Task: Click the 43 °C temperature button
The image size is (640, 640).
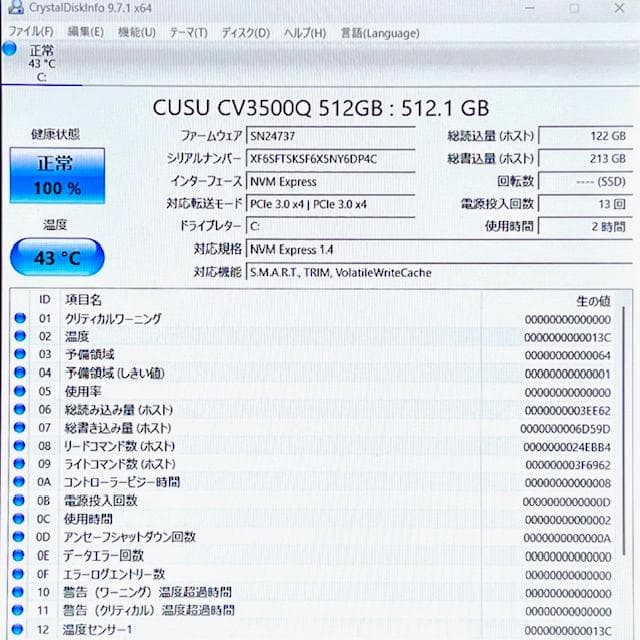Action: 57,257
